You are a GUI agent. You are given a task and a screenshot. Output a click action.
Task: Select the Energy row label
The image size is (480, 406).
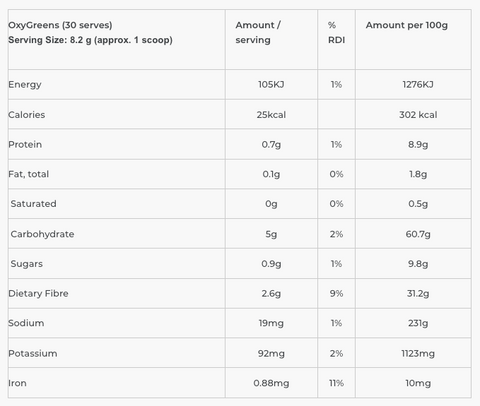(25, 85)
